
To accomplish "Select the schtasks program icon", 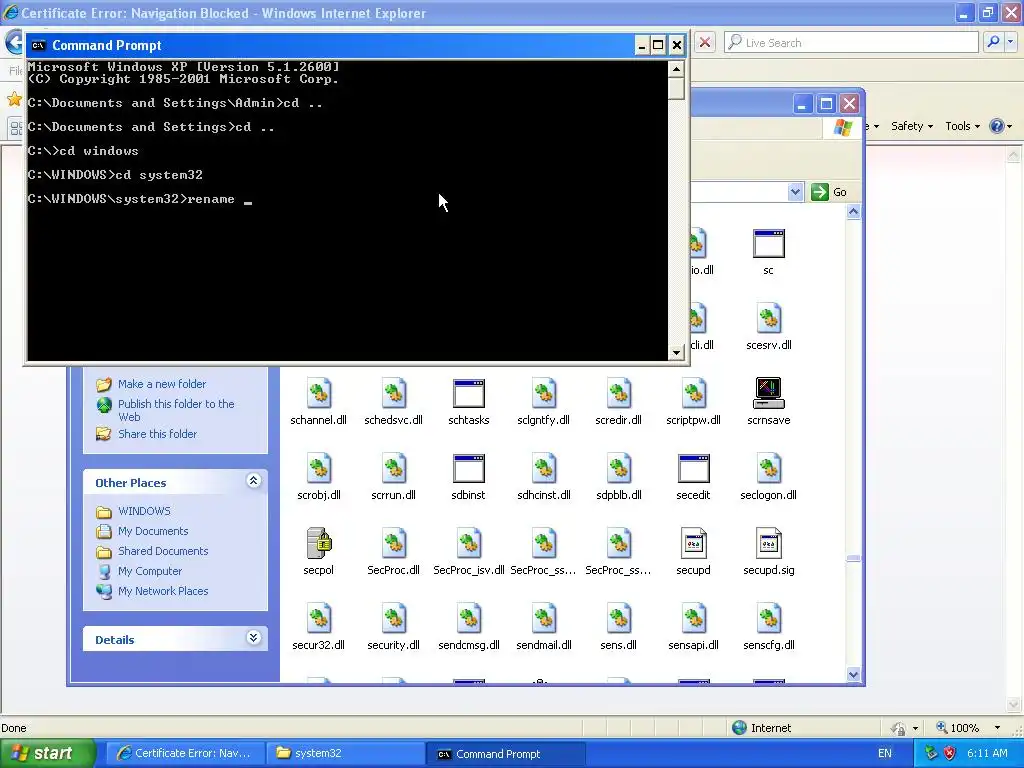I will (x=469, y=394).
